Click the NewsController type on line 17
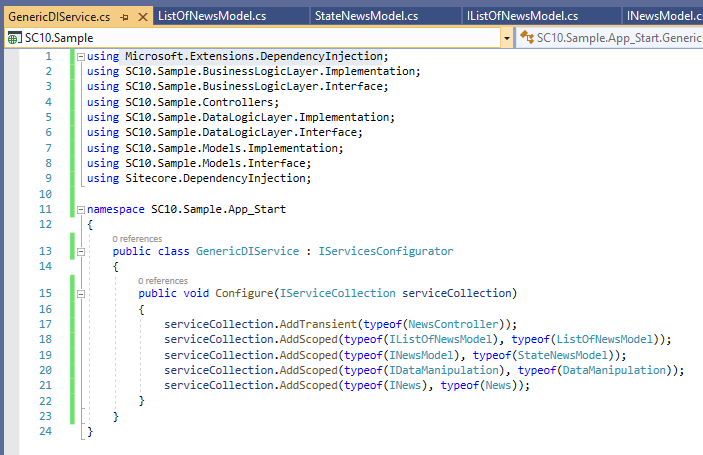Screen dimensions: 703x455 pos(453,324)
